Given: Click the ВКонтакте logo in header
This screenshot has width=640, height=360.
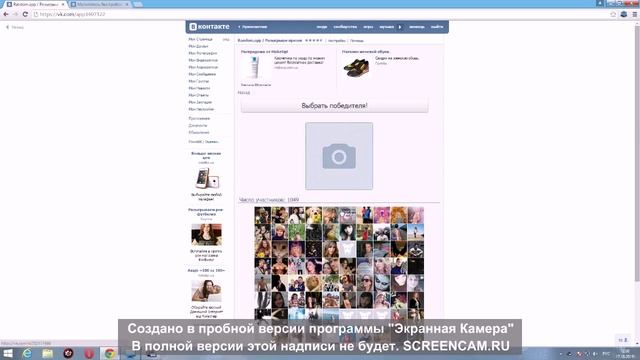Looking at the screenshot, I should point(209,27).
